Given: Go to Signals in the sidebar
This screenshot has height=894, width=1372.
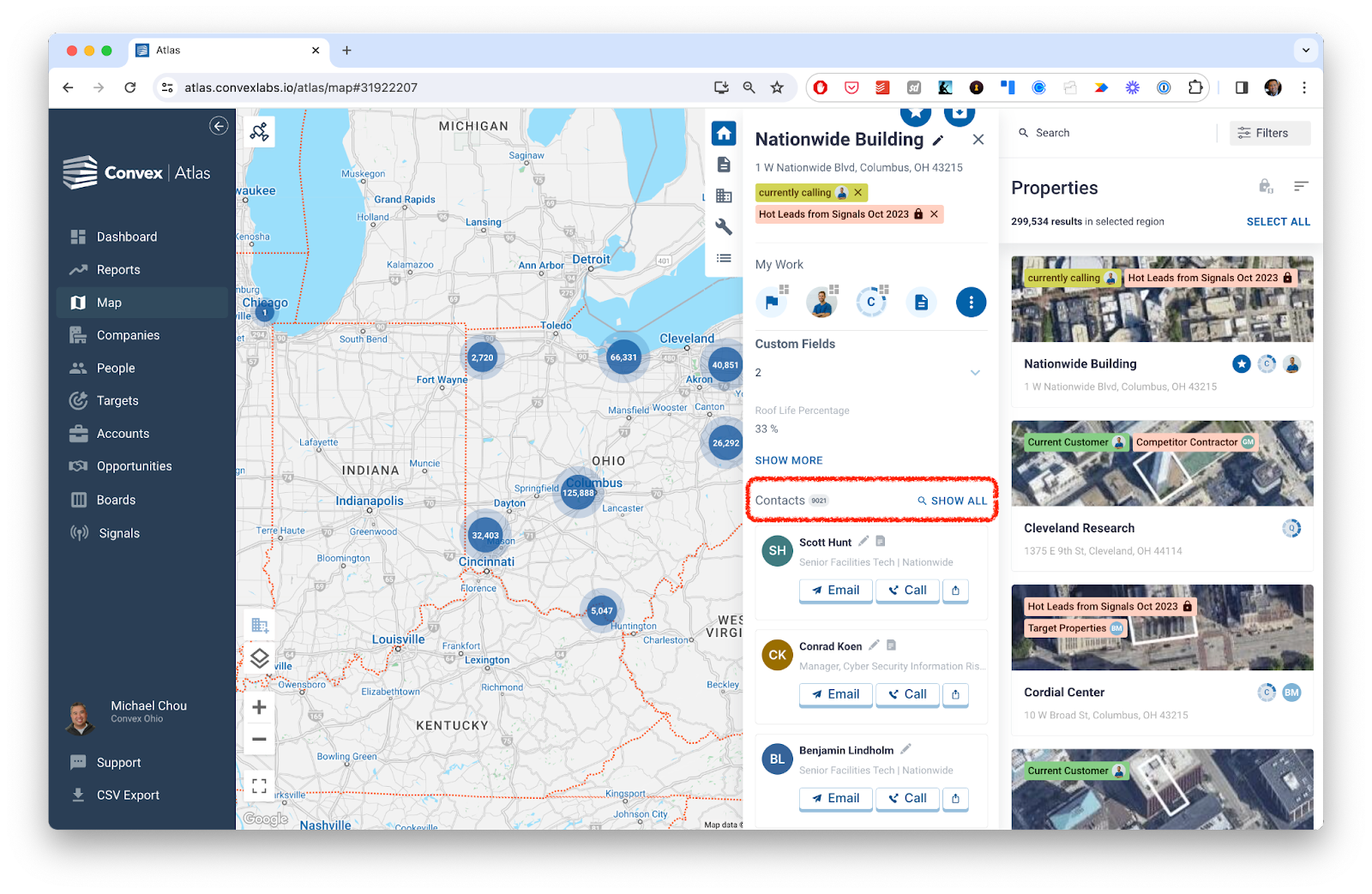Looking at the screenshot, I should click(x=118, y=533).
